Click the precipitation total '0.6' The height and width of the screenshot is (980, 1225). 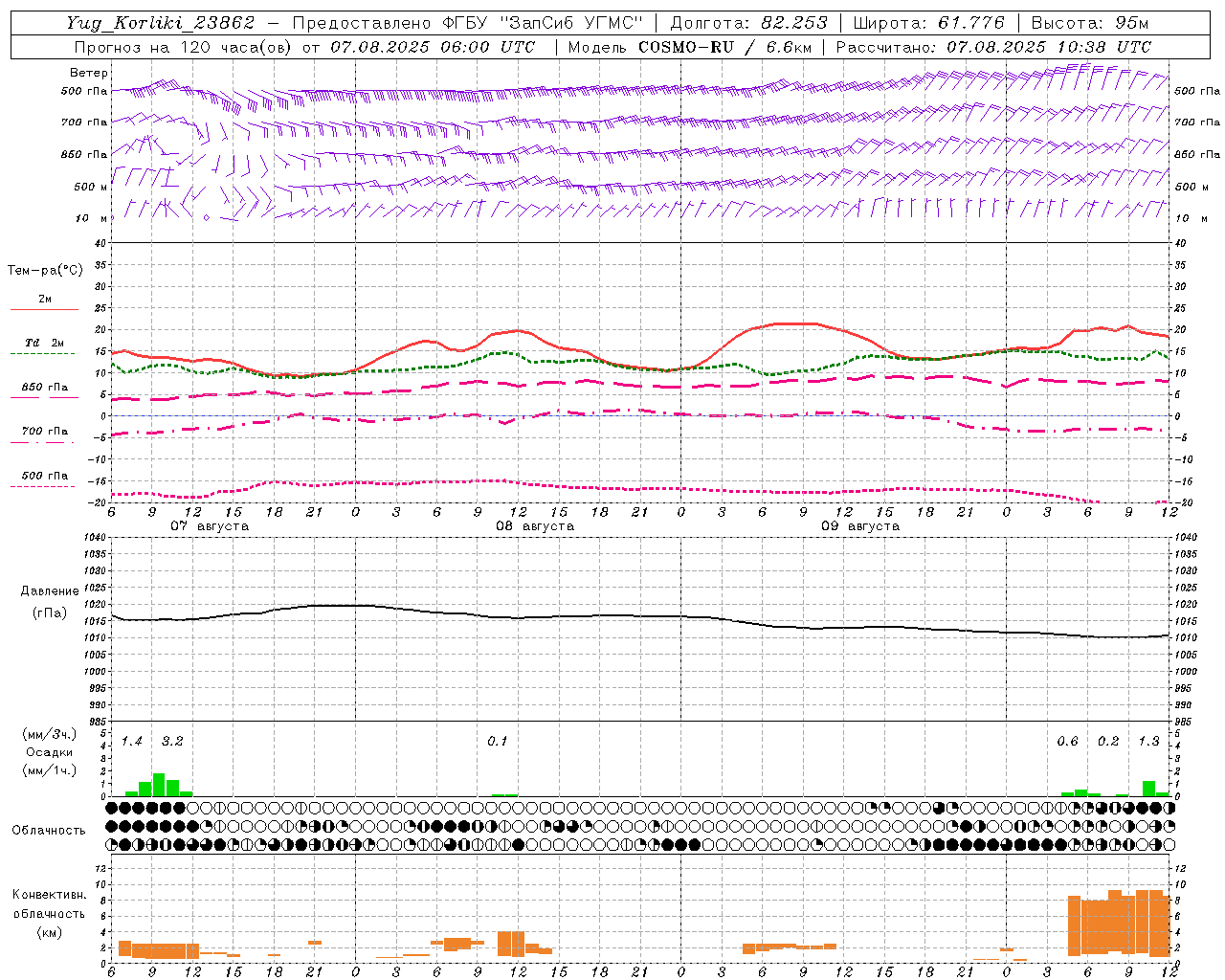tap(1067, 741)
